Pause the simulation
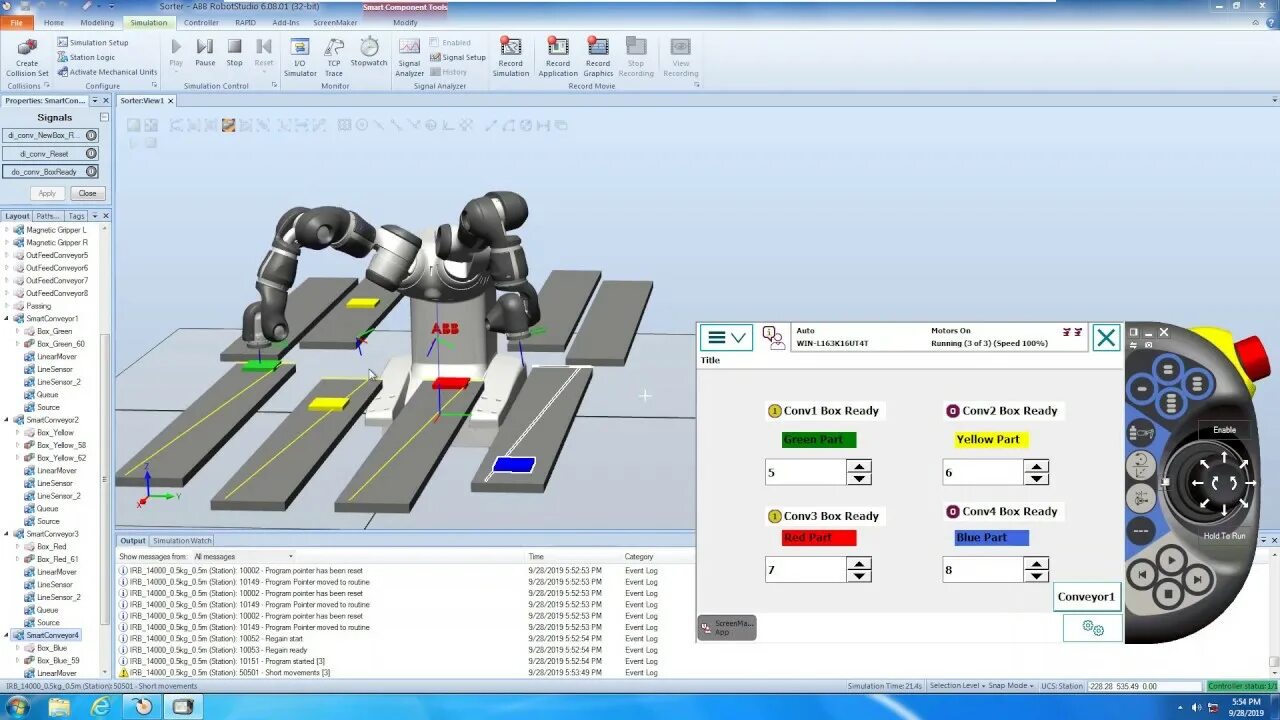 [205, 53]
